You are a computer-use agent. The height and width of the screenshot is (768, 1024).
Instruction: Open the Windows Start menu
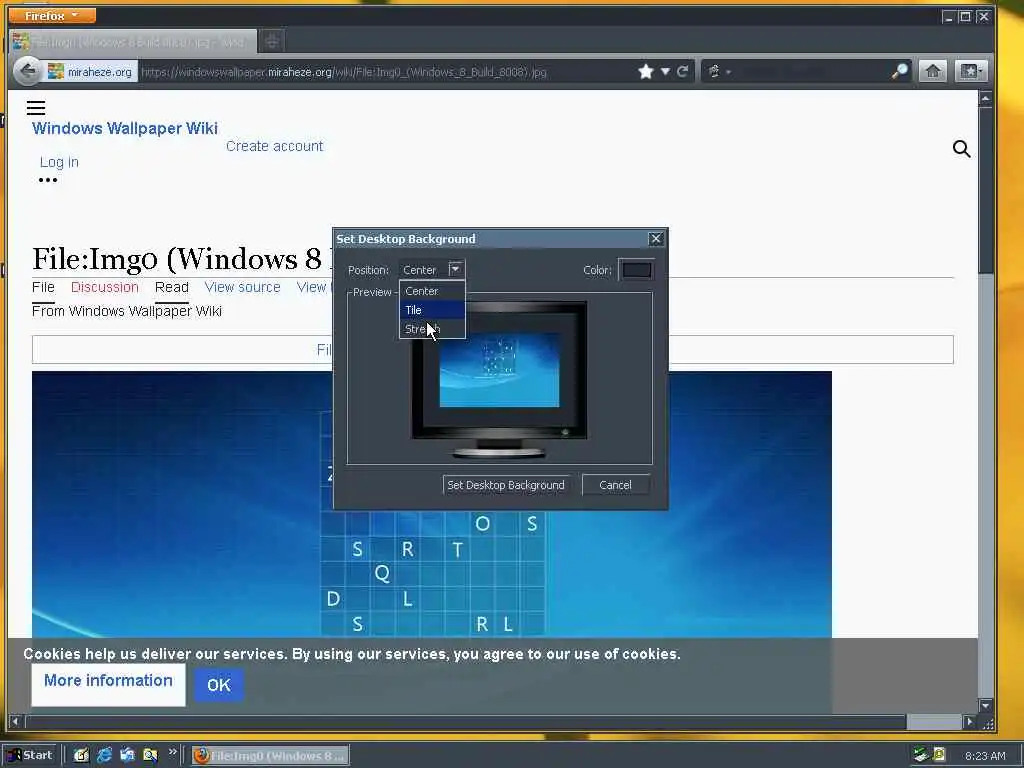[x=30, y=755]
